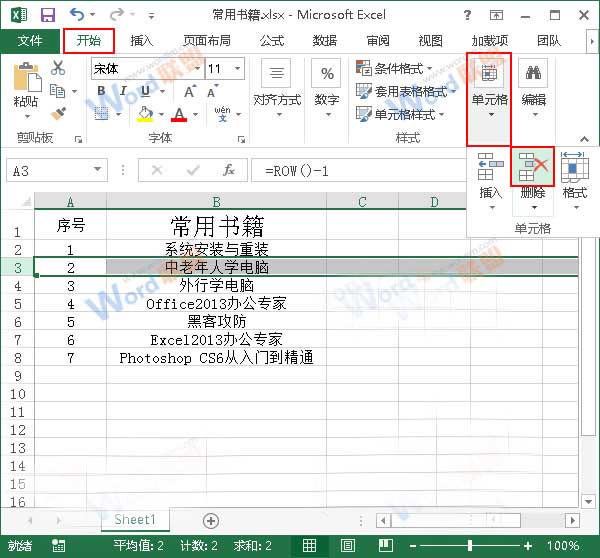Screen dimensions: 600x558
Task: Select cell B5 containing Office2013办公专家
Action: (x=229, y=303)
